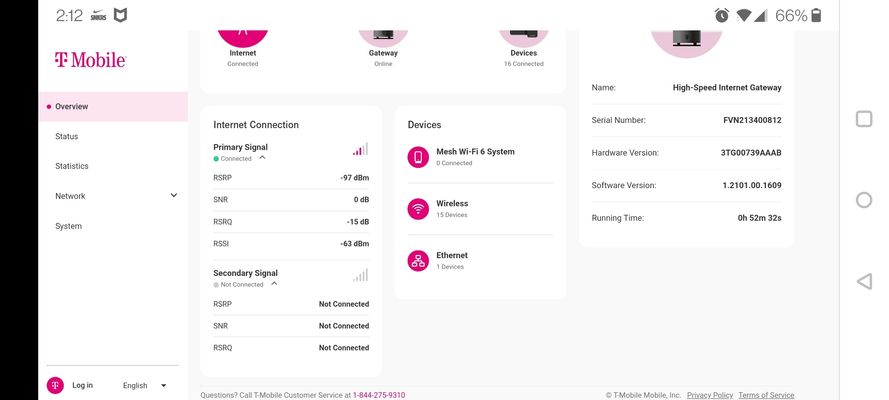Screen dimensions: 889x400
Task: Click the Devices card heading
Action: 424,125
